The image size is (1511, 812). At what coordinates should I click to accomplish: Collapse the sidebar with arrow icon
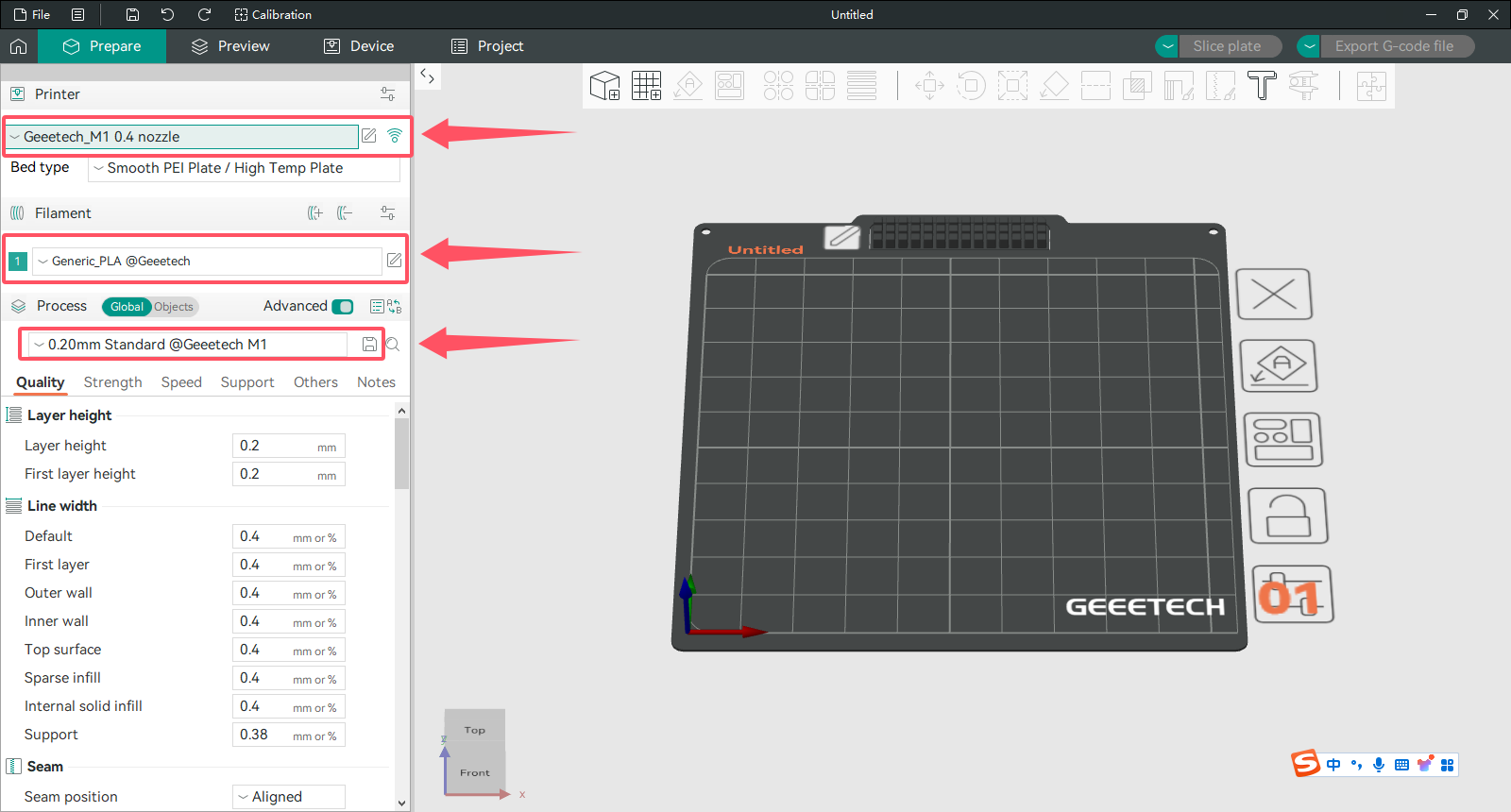[x=427, y=76]
